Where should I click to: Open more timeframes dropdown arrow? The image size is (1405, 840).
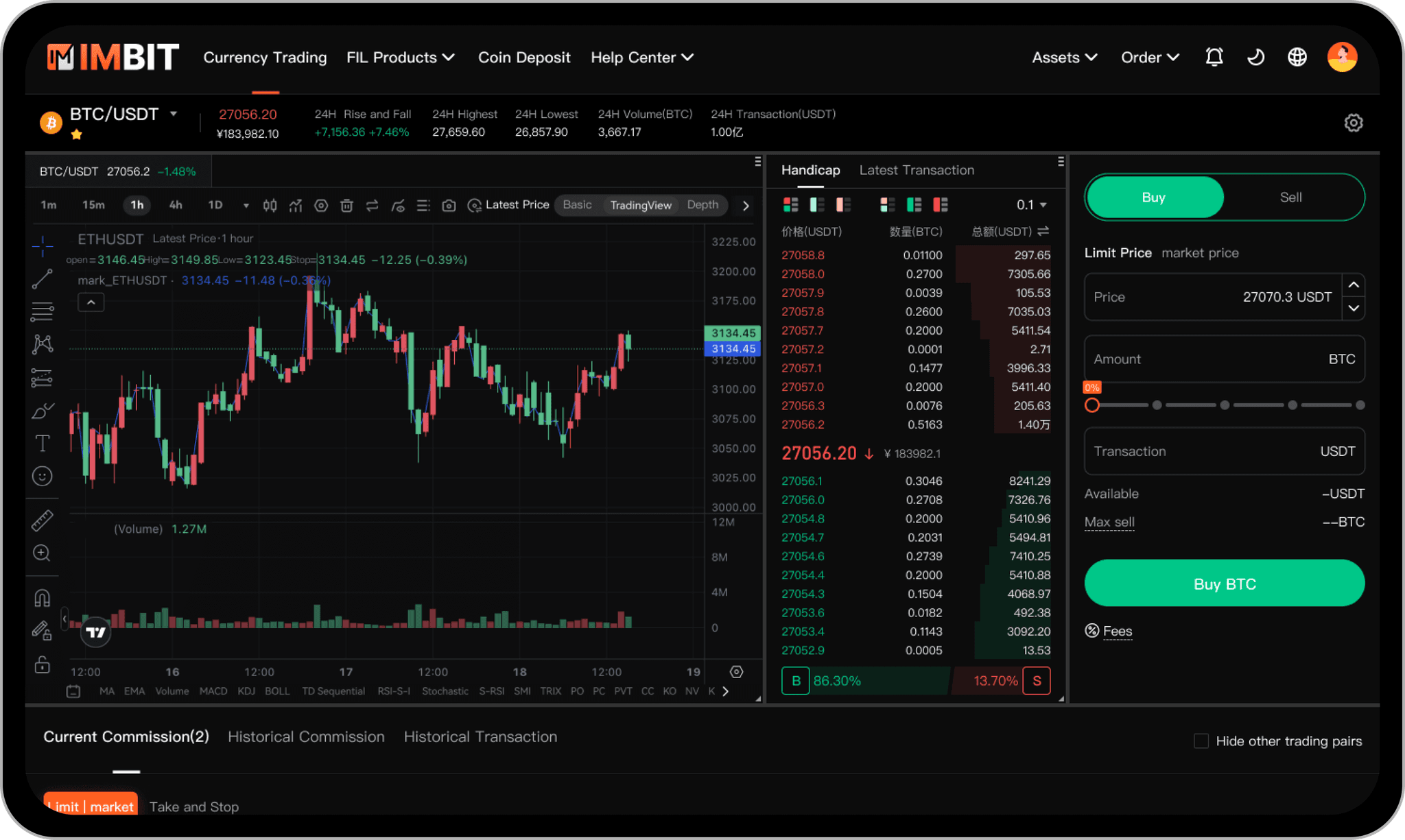tap(246, 205)
